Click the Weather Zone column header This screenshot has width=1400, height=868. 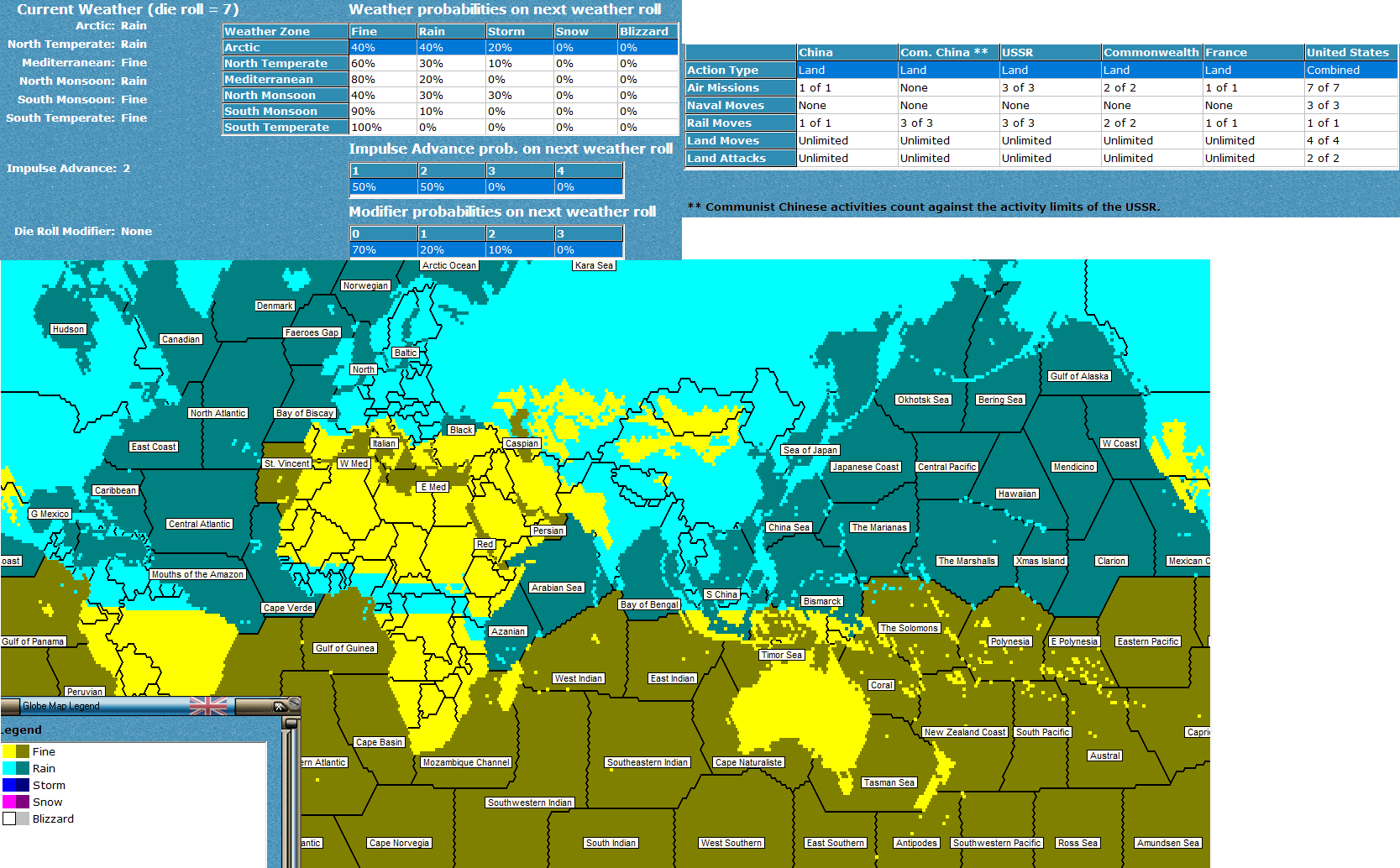pos(286,32)
